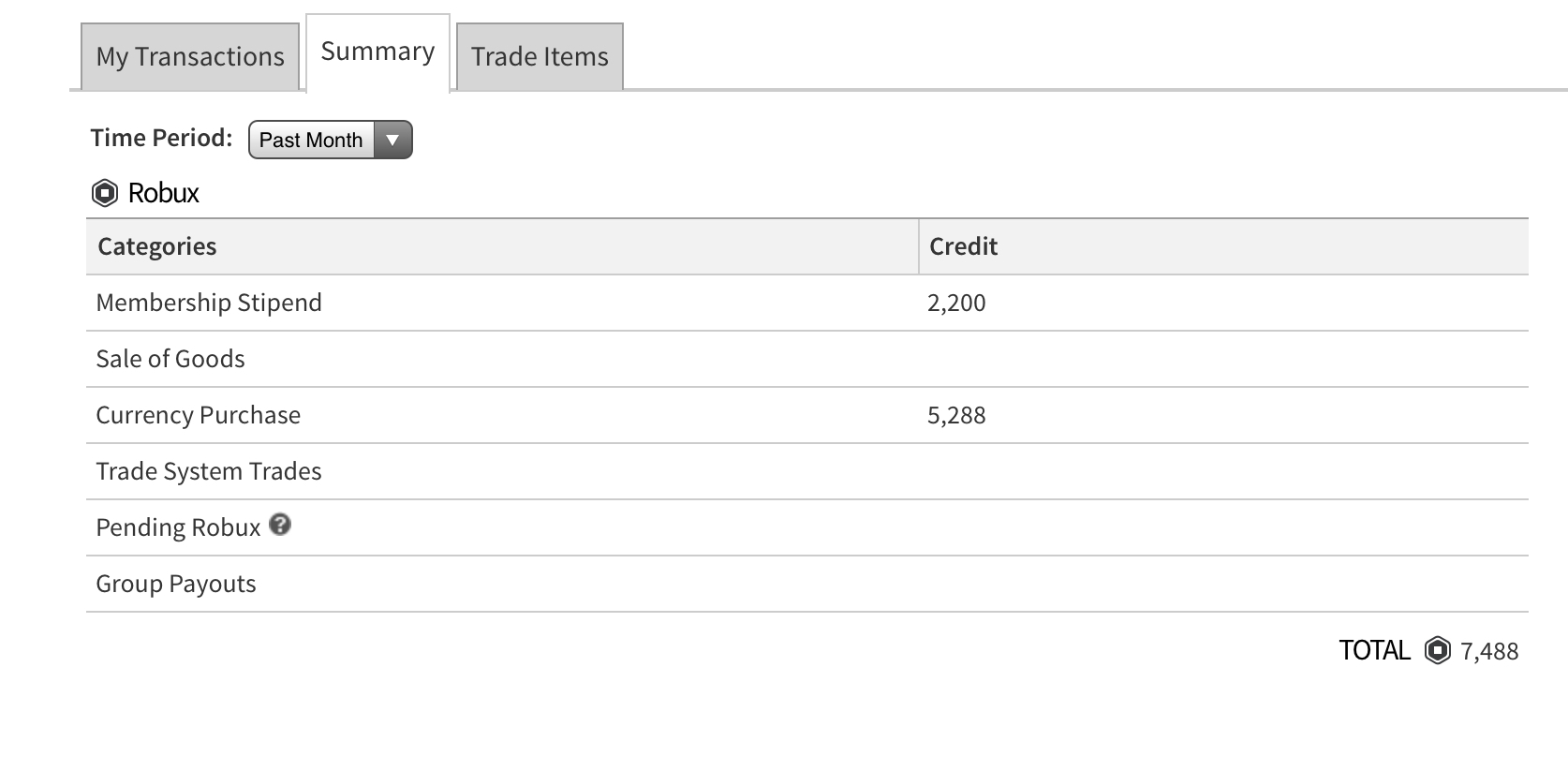Select the Group Payouts row label
Viewport: 1568px width, 771px height.
coord(176,584)
